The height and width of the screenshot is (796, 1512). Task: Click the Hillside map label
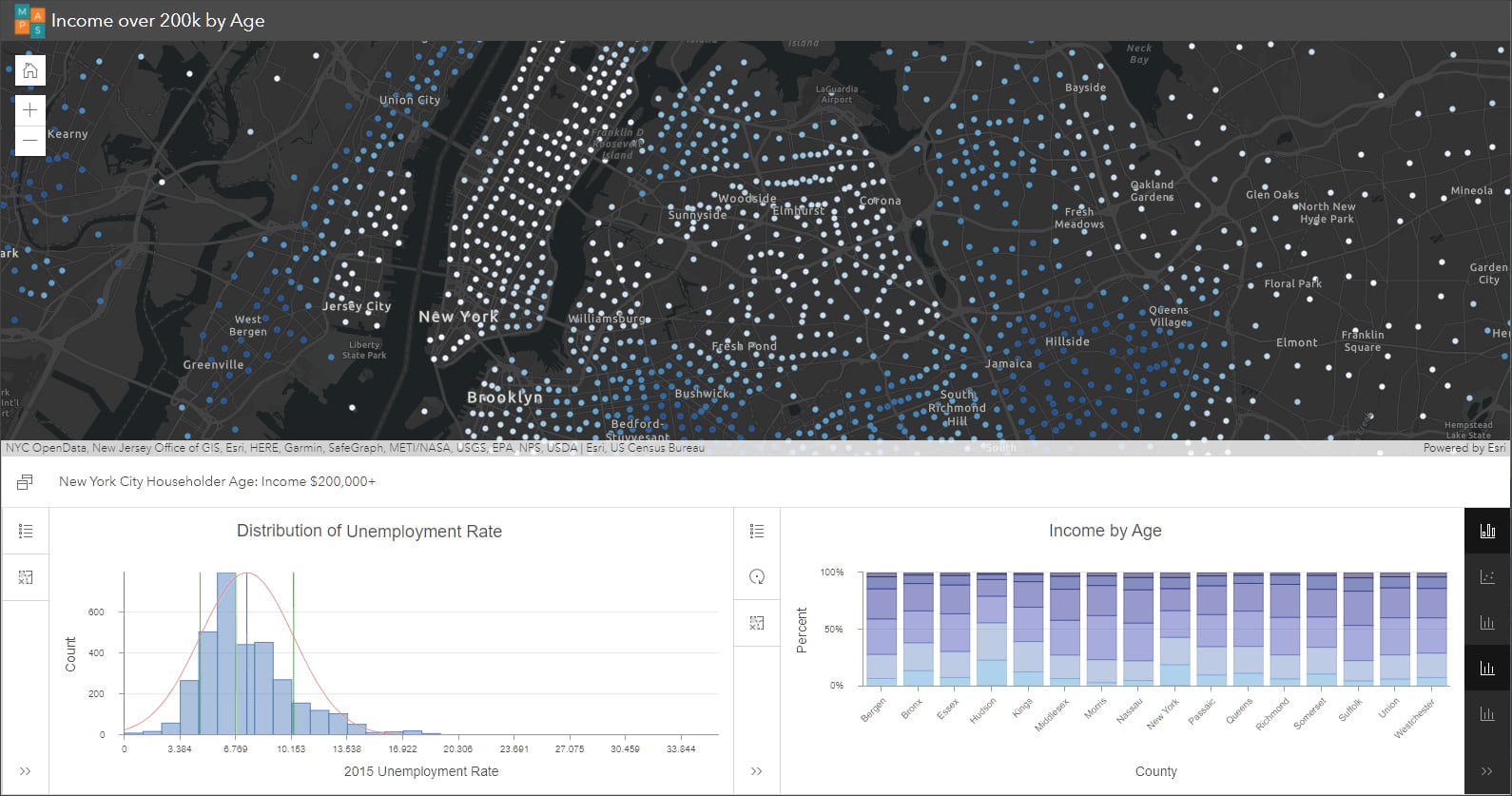[x=1068, y=341]
